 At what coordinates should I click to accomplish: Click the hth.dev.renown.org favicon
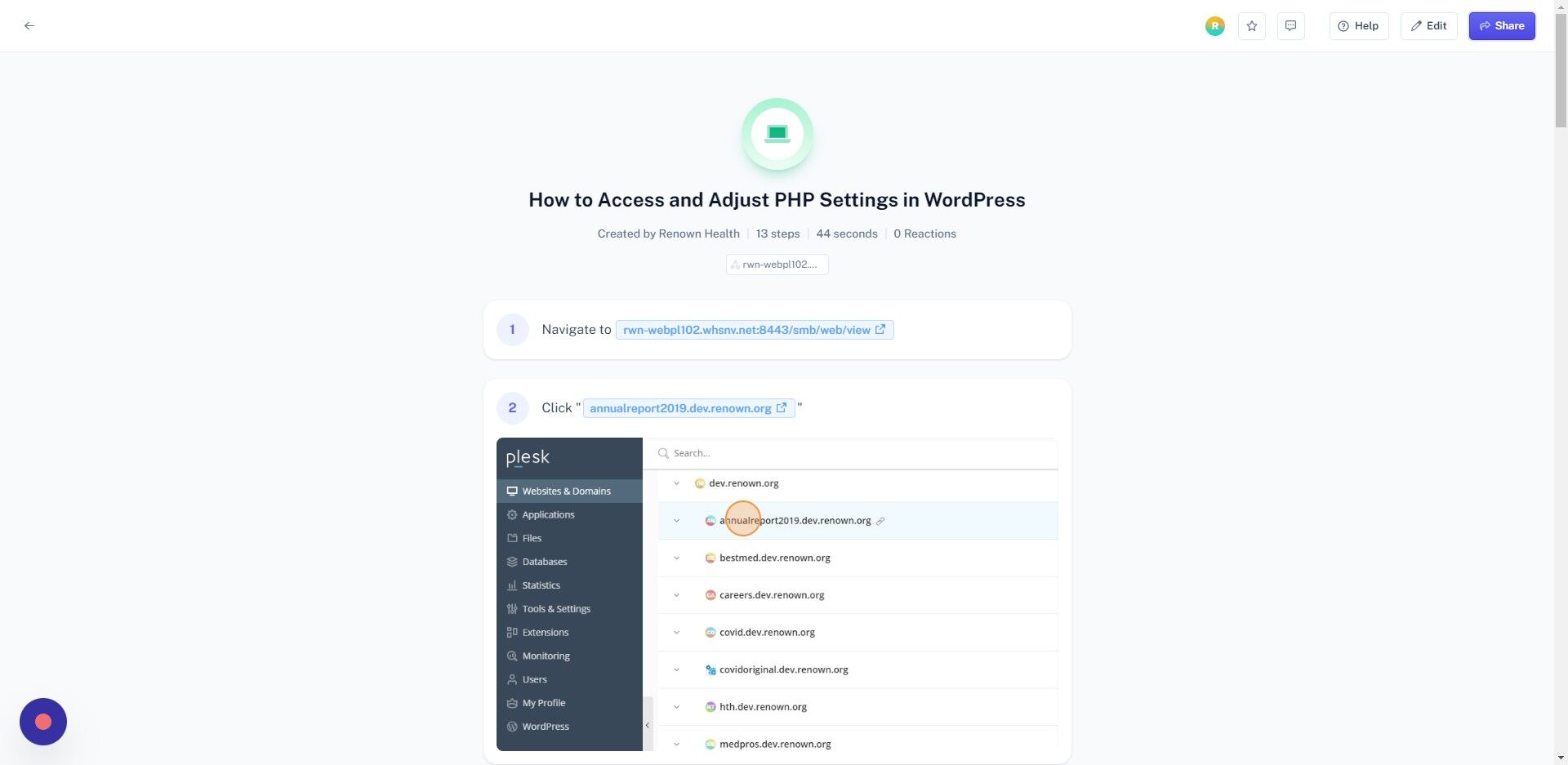pyautogui.click(x=710, y=707)
